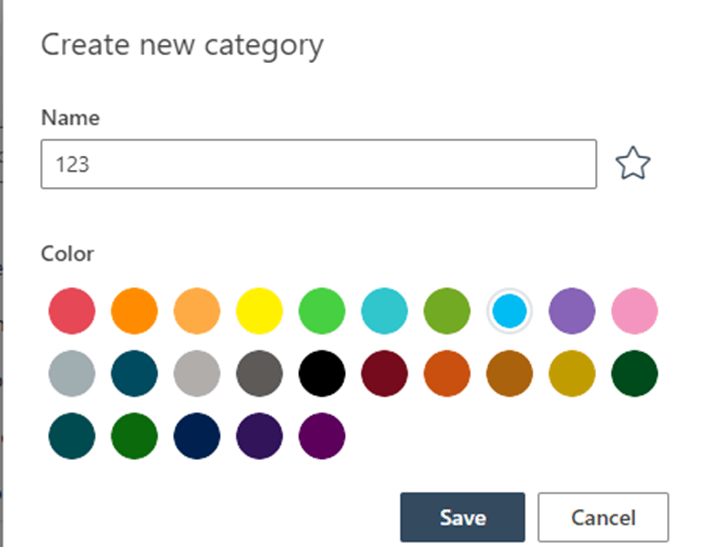Pick the burnt orange color swatch
The height and width of the screenshot is (547, 705).
pyautogui.click(x=447, y=374)
